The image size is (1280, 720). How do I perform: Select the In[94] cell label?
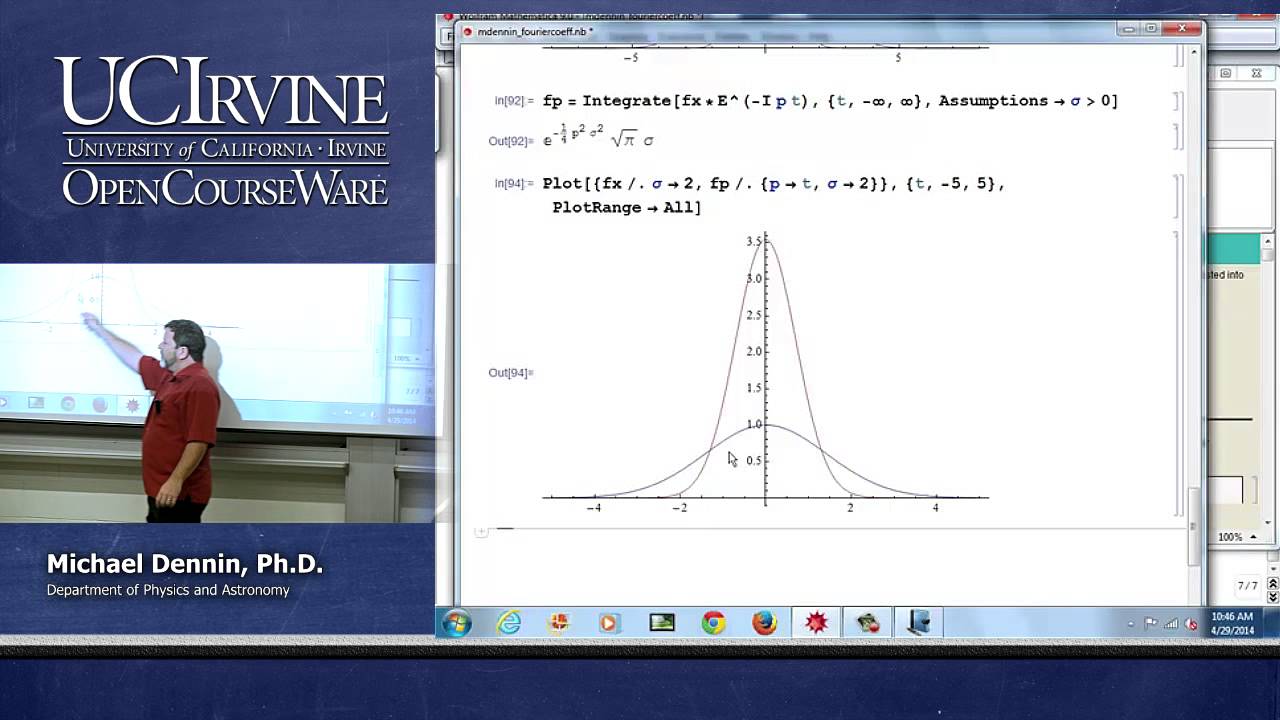click(514, 184)
